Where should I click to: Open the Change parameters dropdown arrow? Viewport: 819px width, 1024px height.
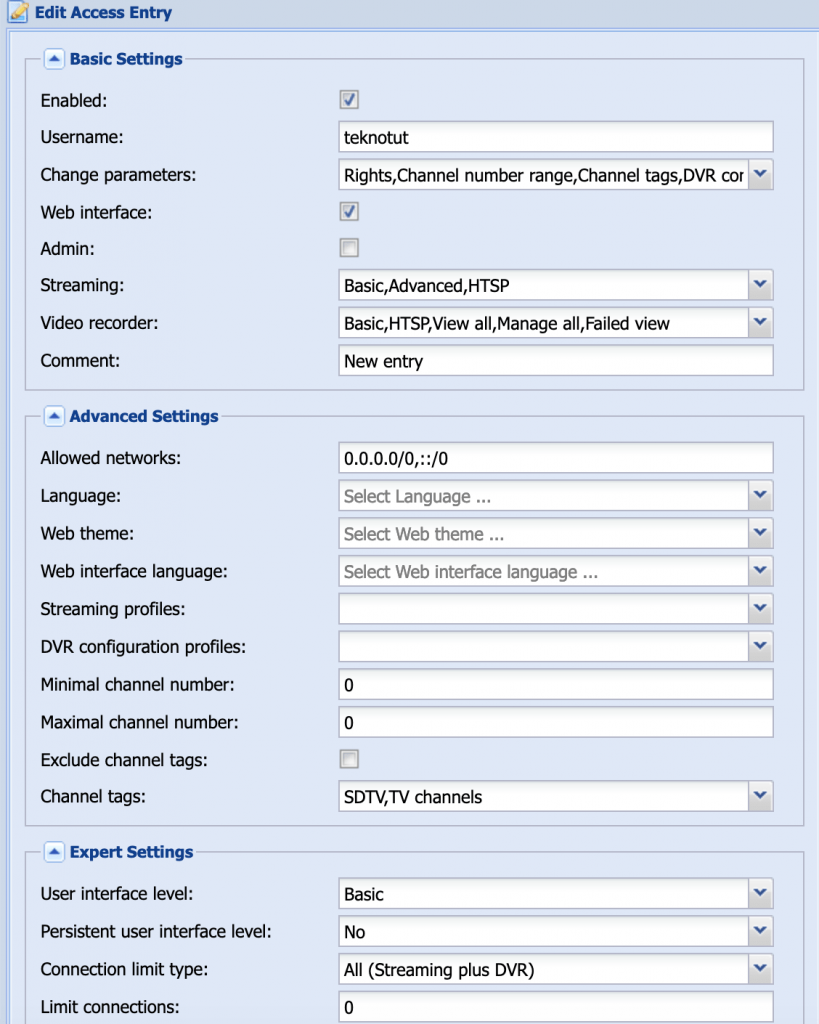pyautogui.click(x=760, y=175)
